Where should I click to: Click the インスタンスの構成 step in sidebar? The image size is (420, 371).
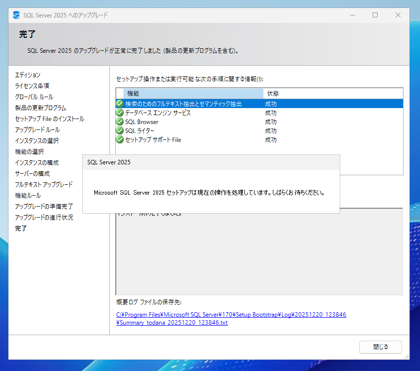coord(37,163)
